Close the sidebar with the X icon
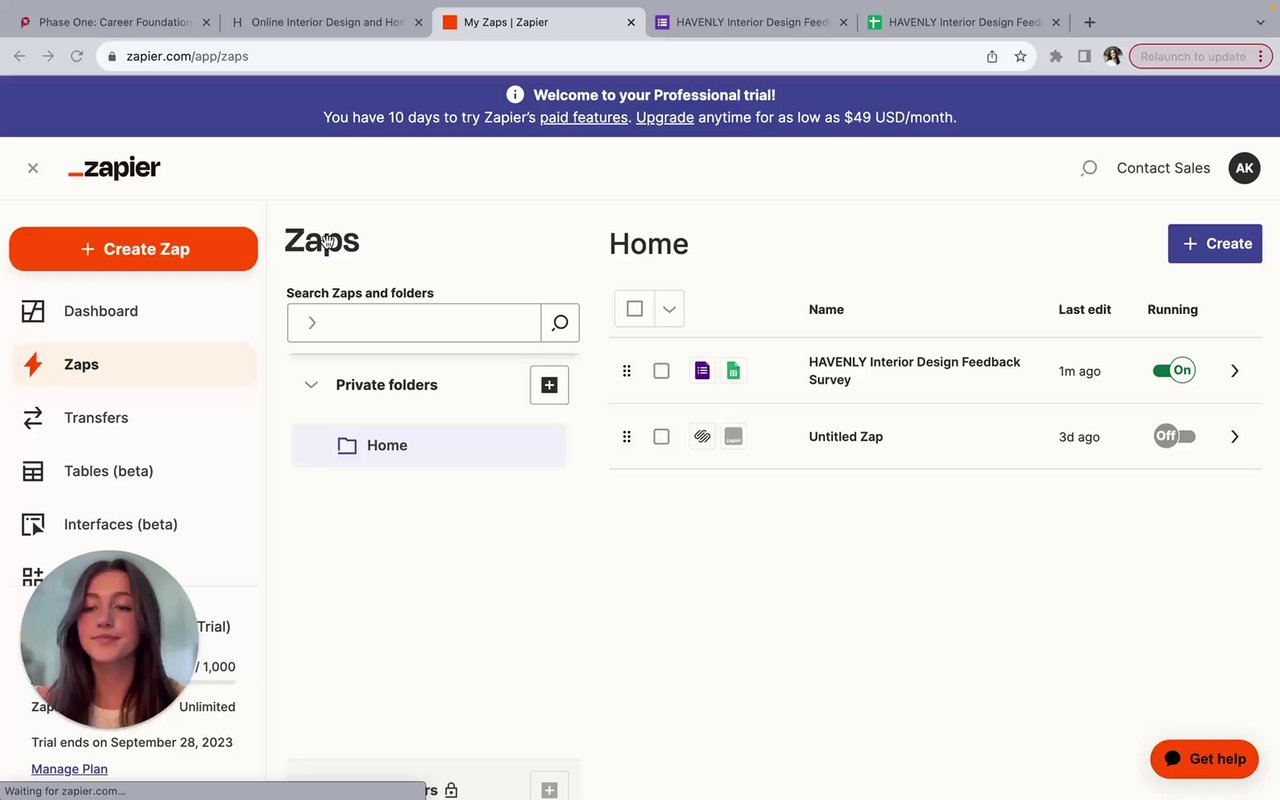 pos(33,168)
